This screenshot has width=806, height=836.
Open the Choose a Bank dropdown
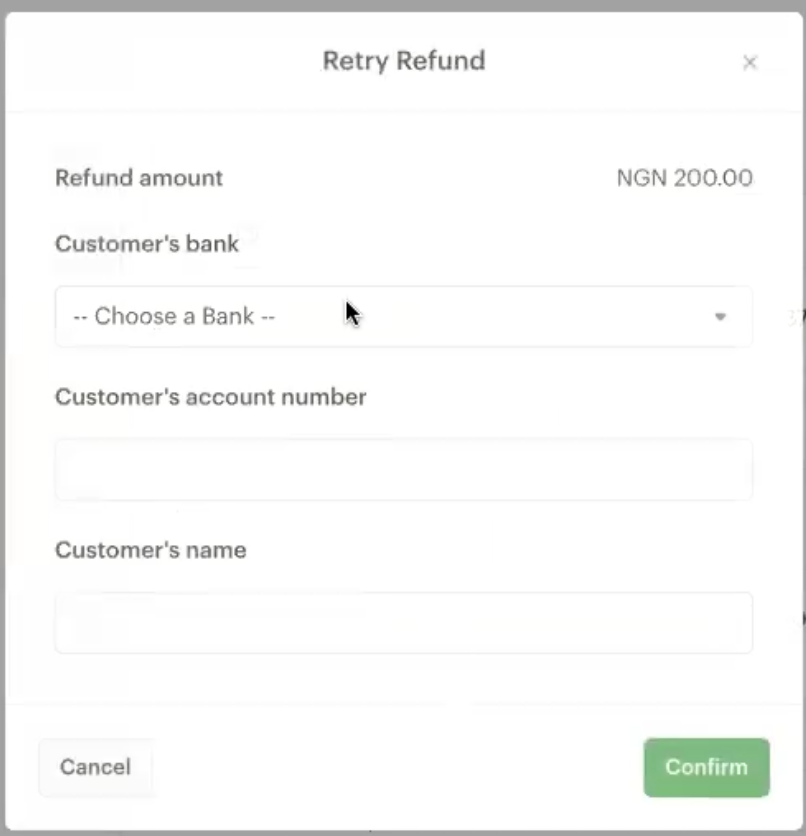(x=403, y=317)
